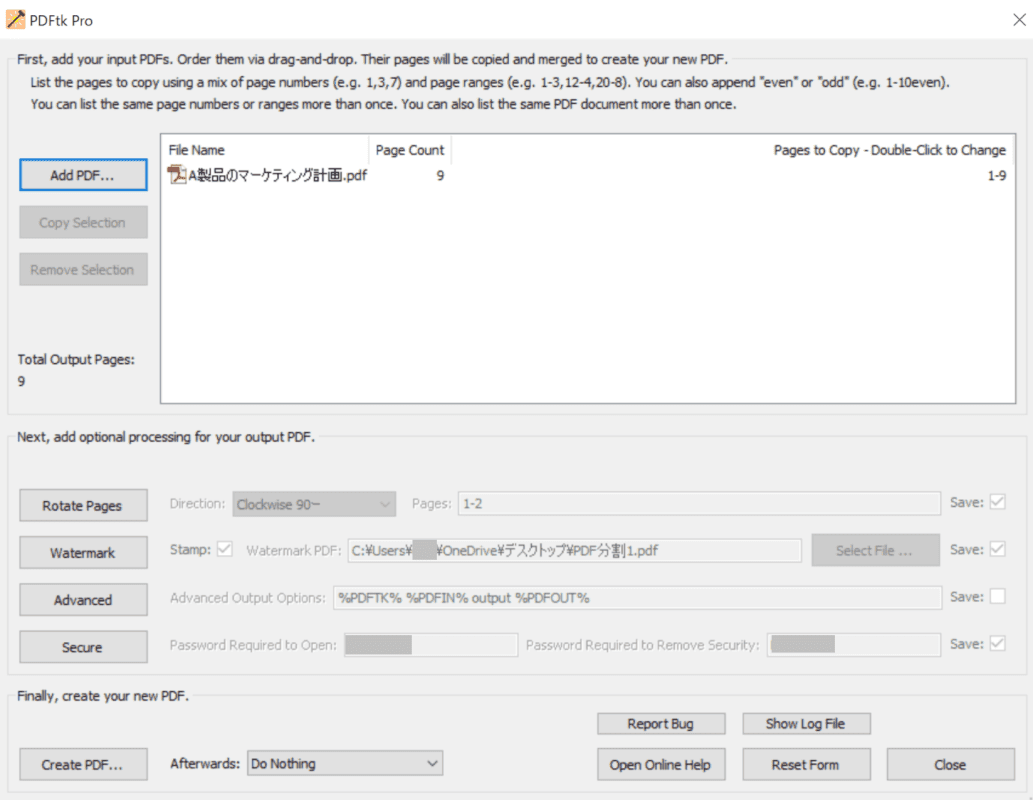Toggle the Secure option
This screenshot has height=800, width=1033.
(x=83, y=647)
